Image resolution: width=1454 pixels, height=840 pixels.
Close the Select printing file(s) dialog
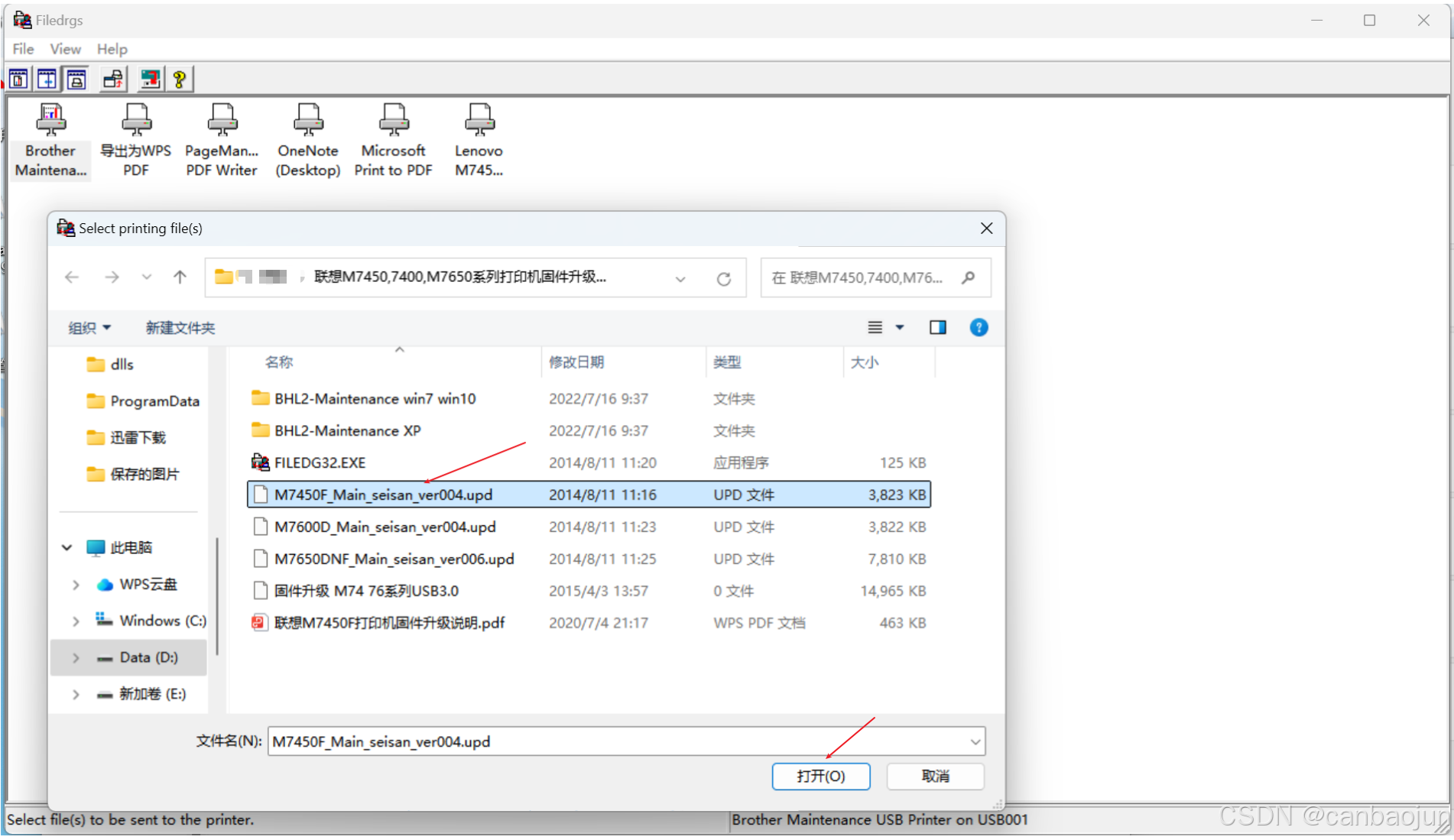pos(987,229)
